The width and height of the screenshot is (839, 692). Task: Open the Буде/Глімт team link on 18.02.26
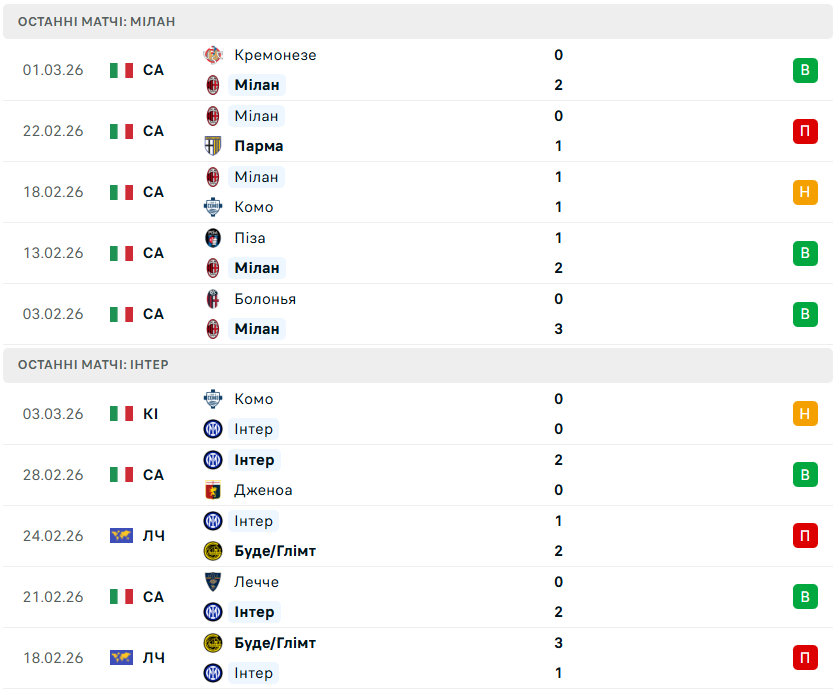click(275, 643)
